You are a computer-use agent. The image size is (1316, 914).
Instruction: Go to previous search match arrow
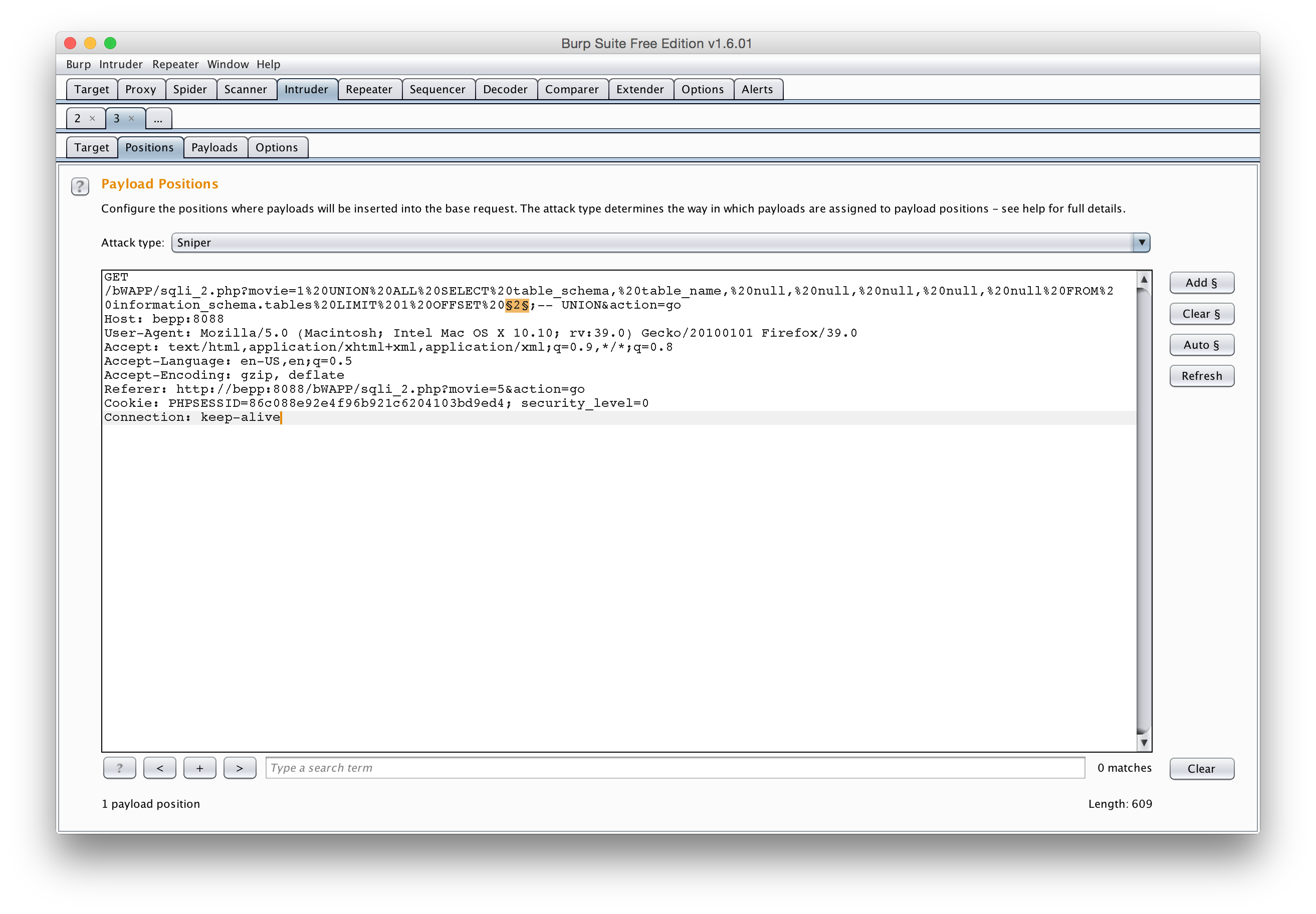[160, 768]
